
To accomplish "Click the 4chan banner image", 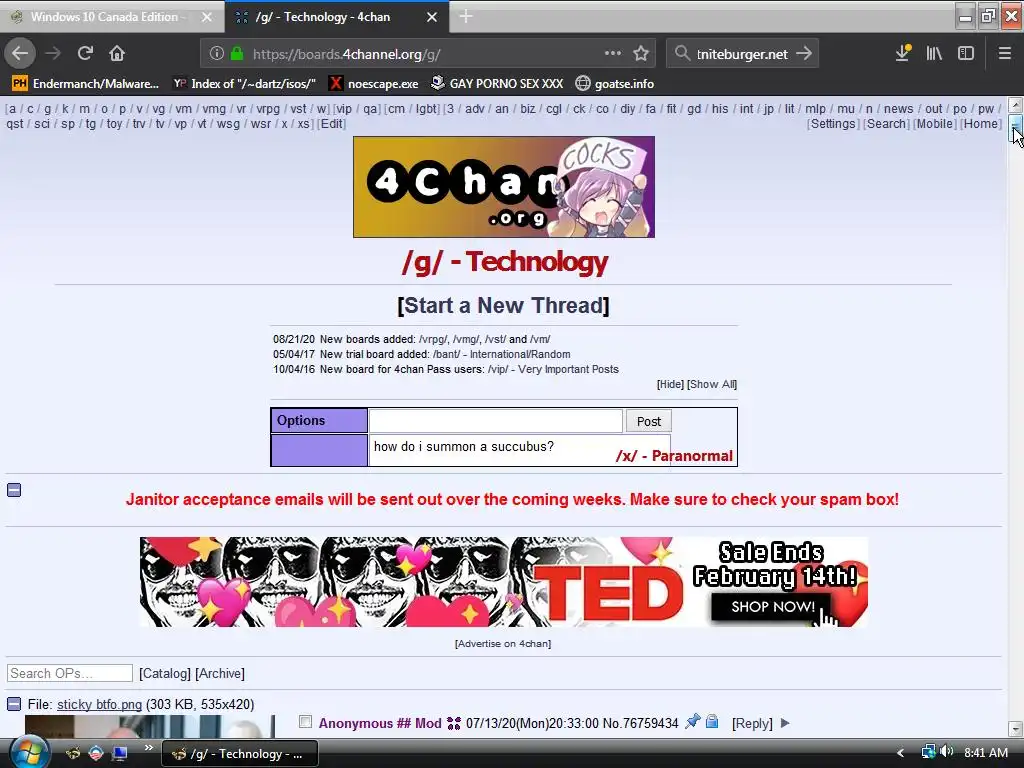I will [504, 187].
